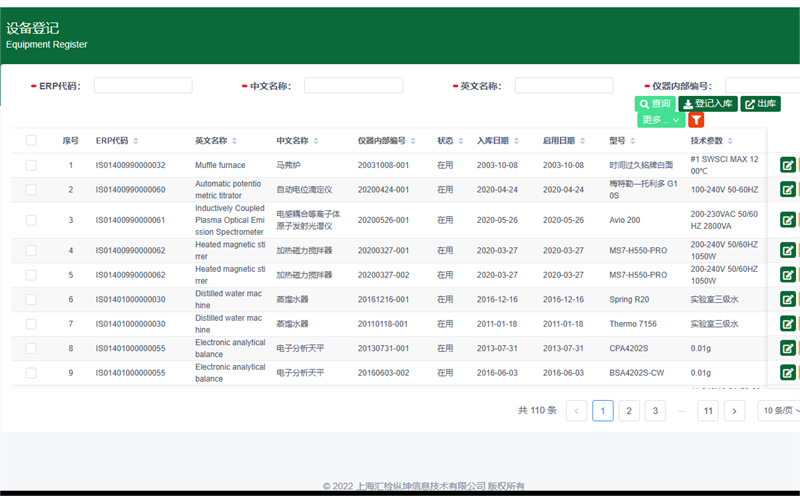This screenshot has height=496, width=800.
Task: Click edit icon for Avio 200 row
Action: (787, 220)
